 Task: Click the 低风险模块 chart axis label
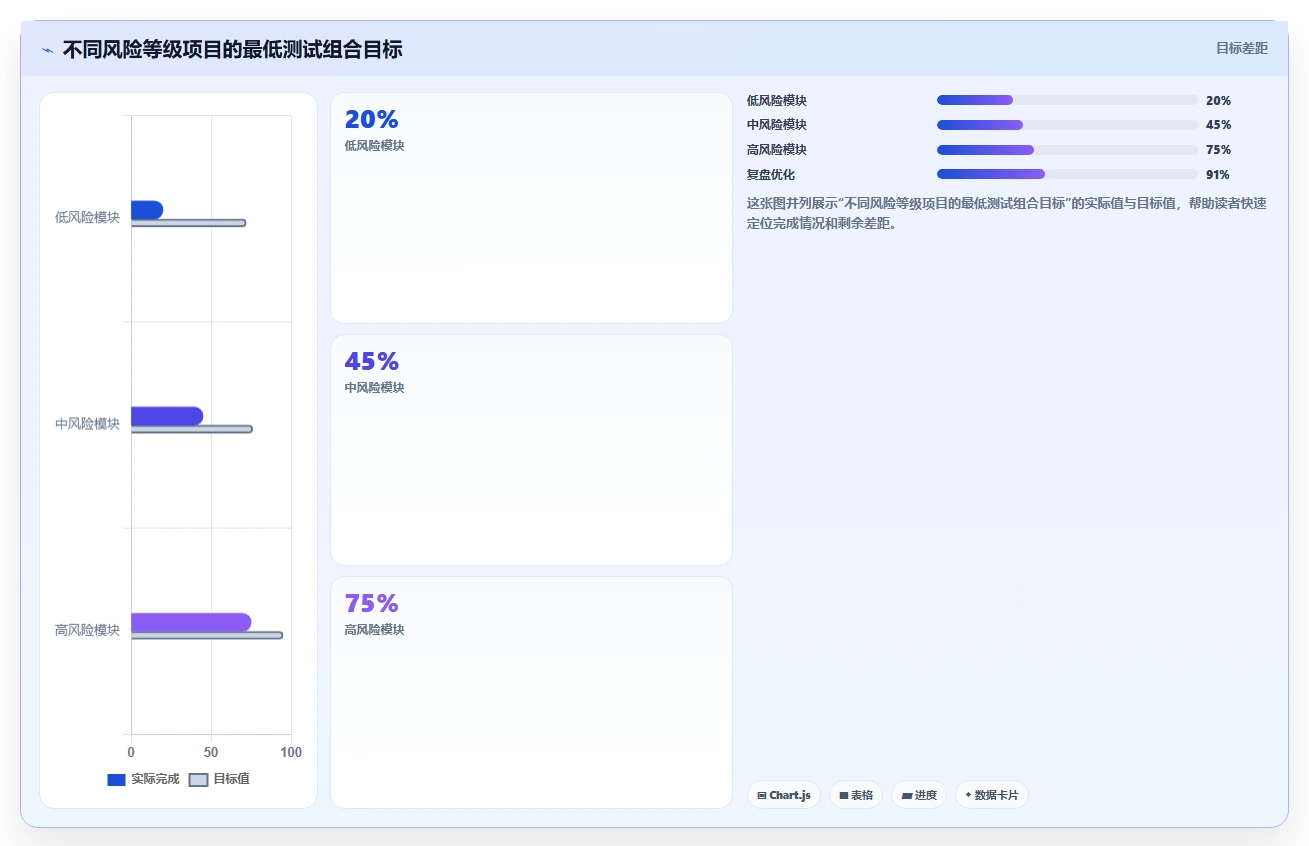87,217
